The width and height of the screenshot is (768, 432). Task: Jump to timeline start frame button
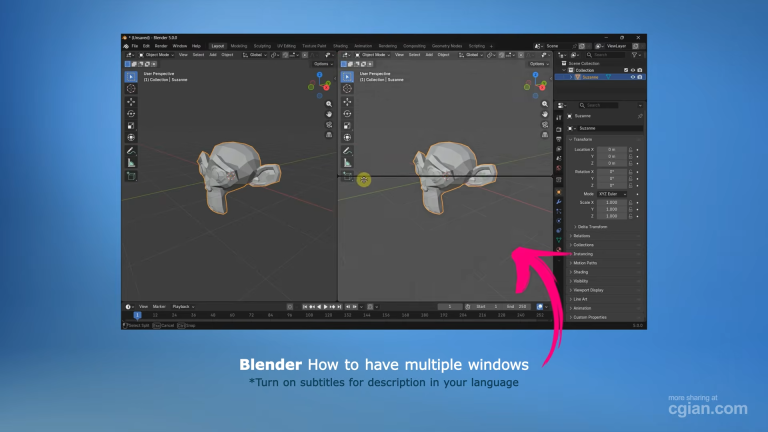305,307
